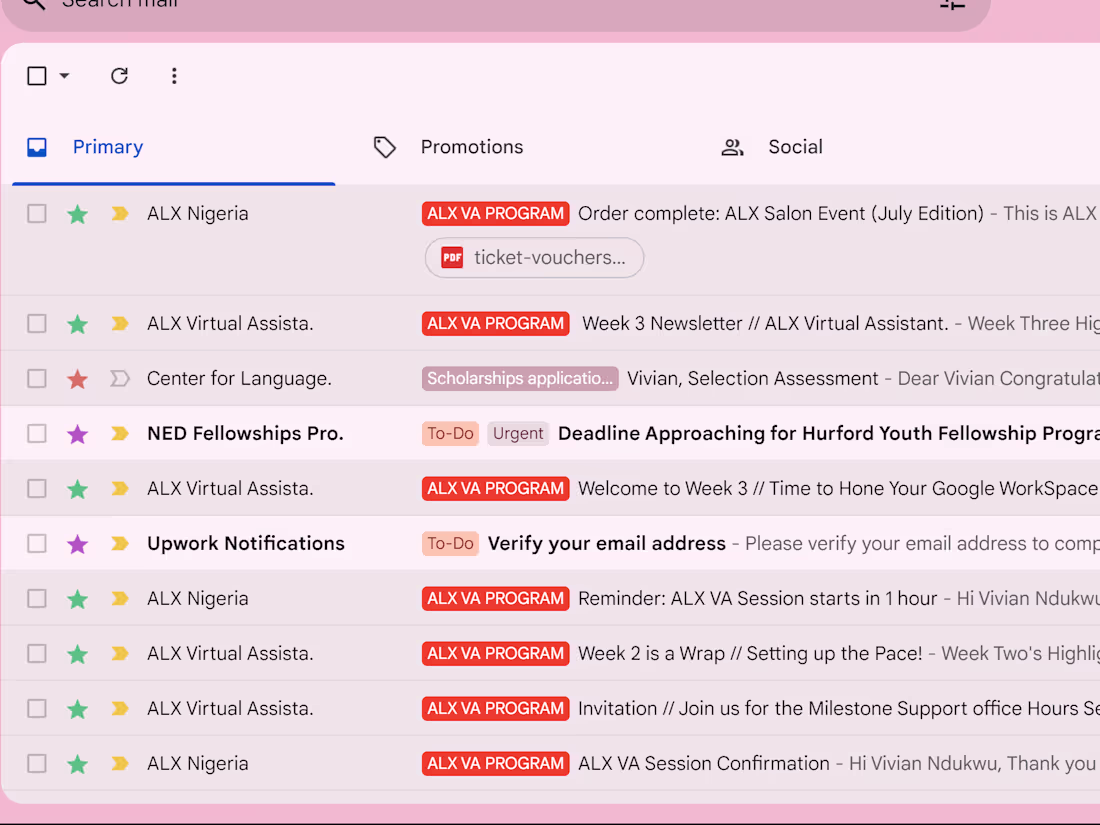Open advanced search filter options
The height and width of the screenshot is (825, 1100).
click(x=952, y=5)
